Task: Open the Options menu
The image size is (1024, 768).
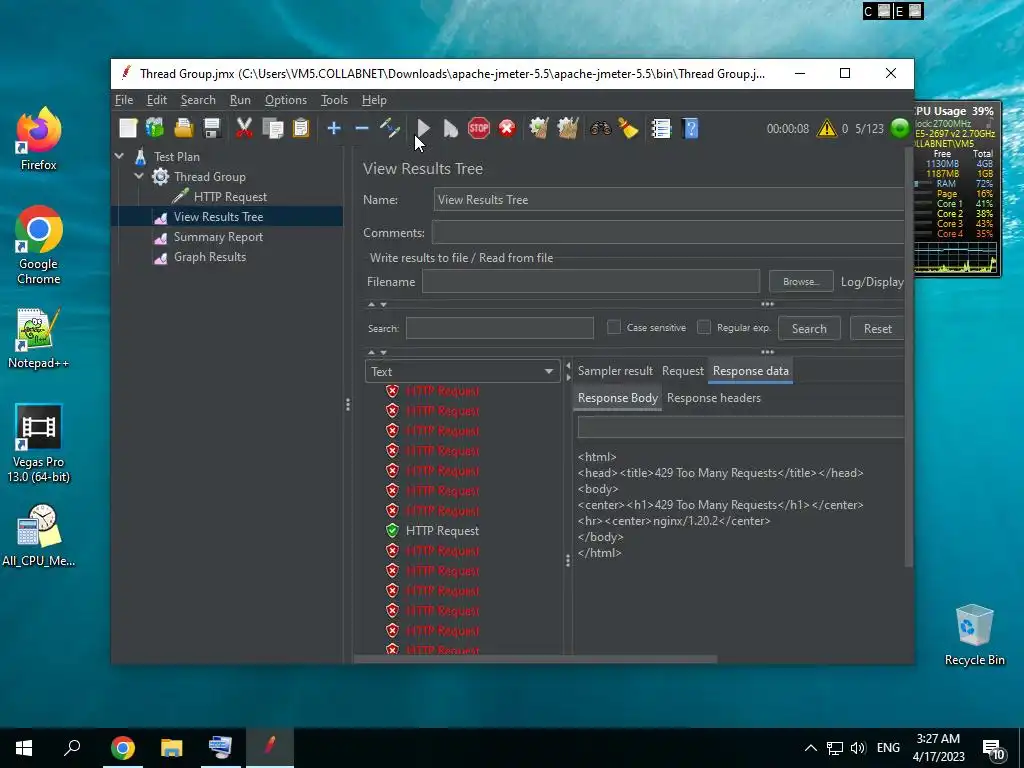Action: pos(285,100)
